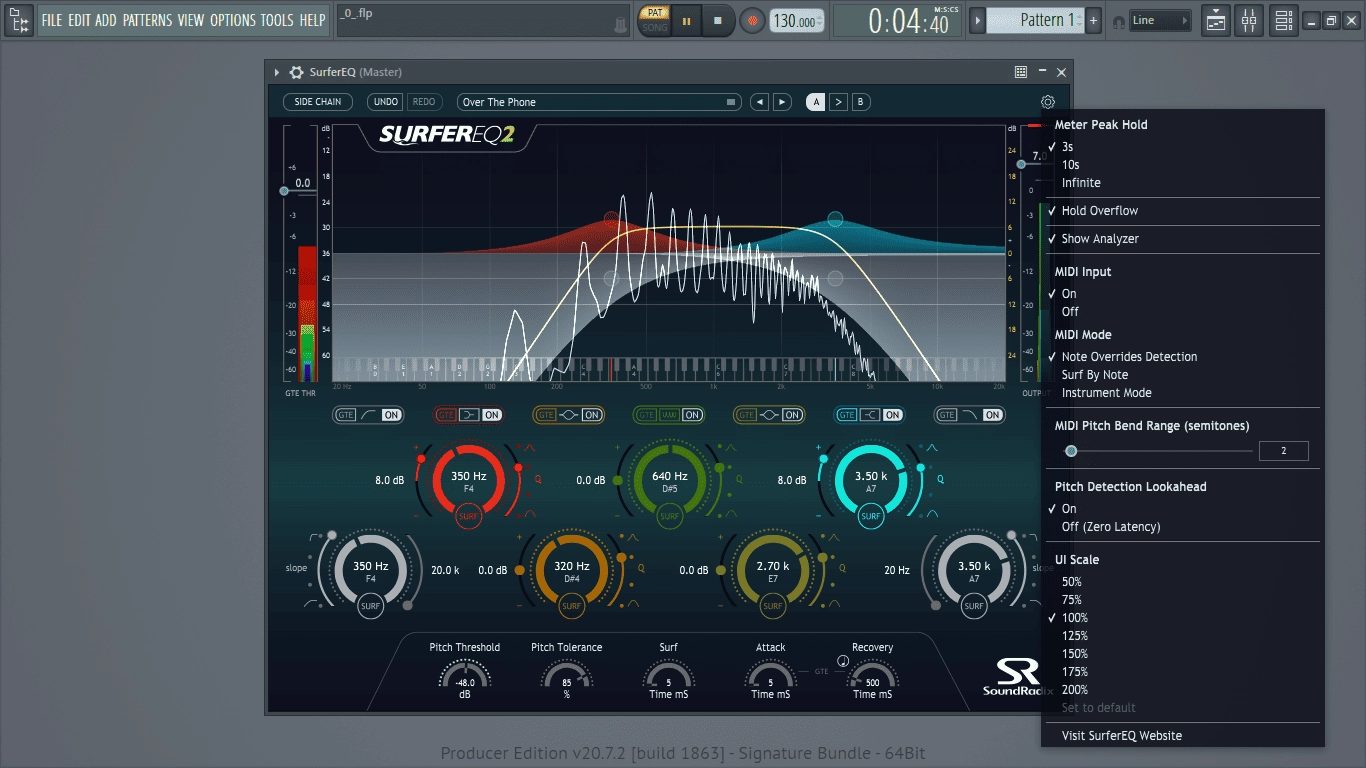Toggle ON switch for red band
Viewport: 1366px width, 768px height.
(x=492, y=415)
